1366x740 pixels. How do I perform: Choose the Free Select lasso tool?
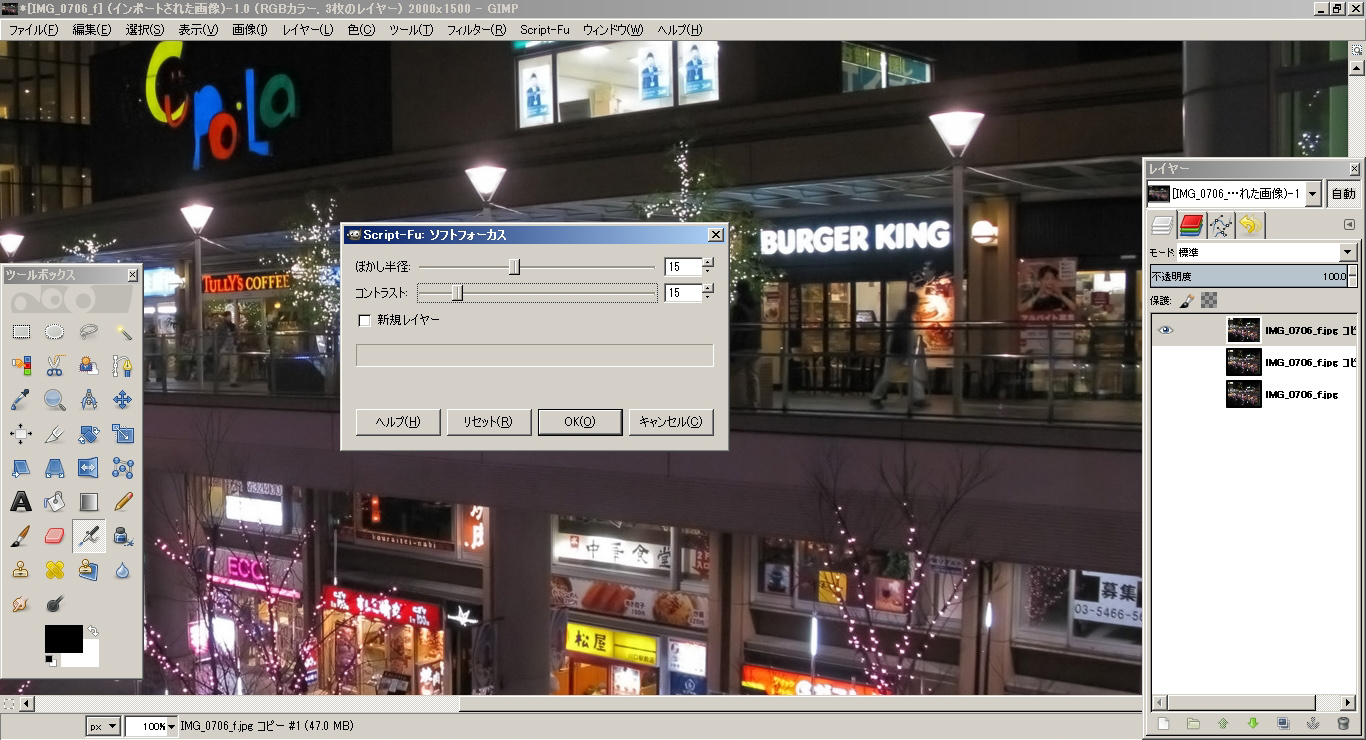(89, 332)
